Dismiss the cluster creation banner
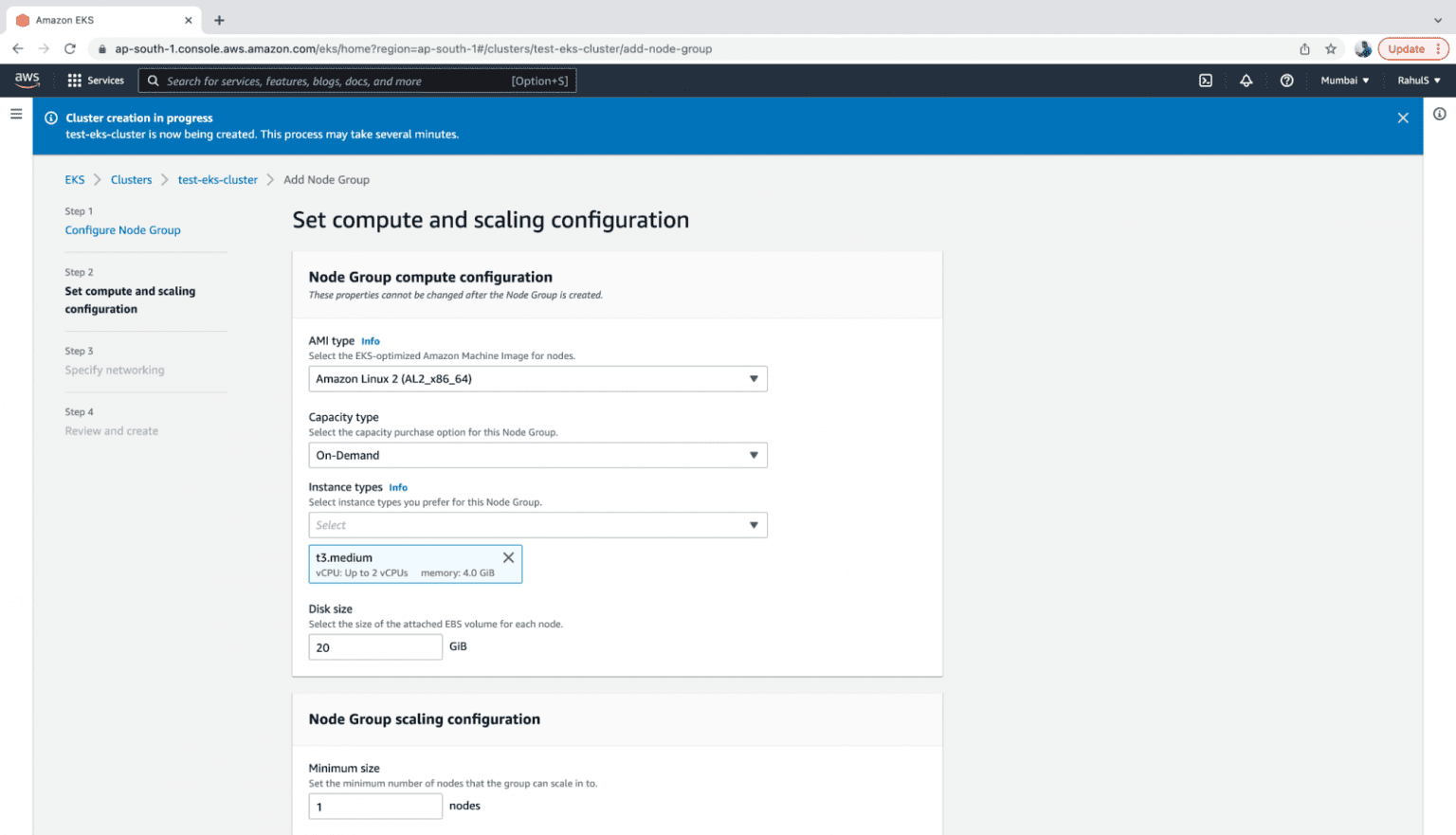Image resolution: width=1456 pixels, height=835 pixels. coord(1402,118)
